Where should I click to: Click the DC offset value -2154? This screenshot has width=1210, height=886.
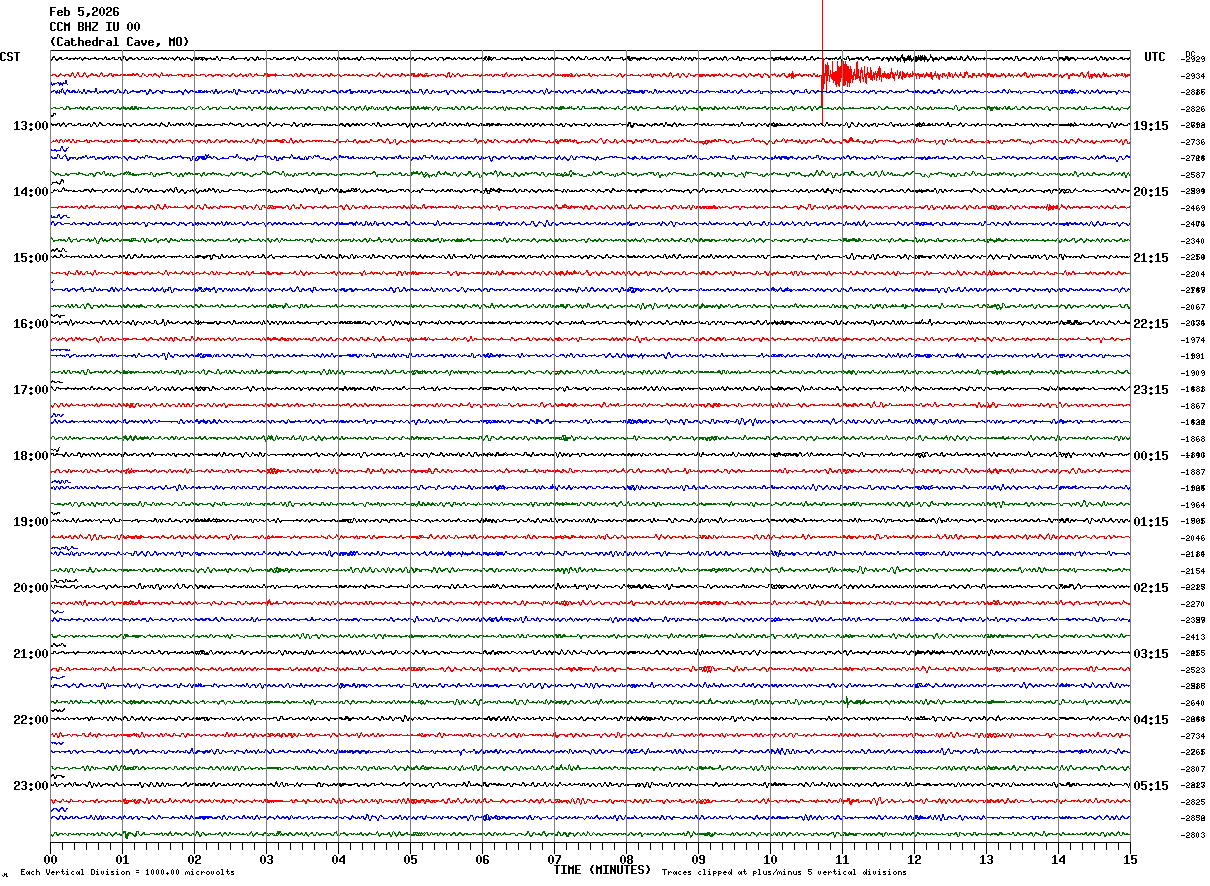click(1194, 571)
